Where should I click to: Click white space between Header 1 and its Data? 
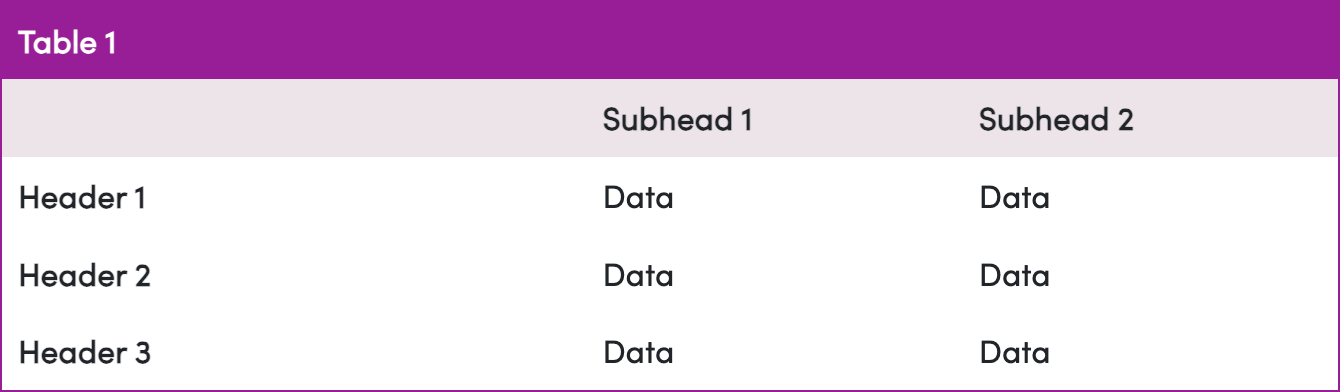click(x=374, y=198)
